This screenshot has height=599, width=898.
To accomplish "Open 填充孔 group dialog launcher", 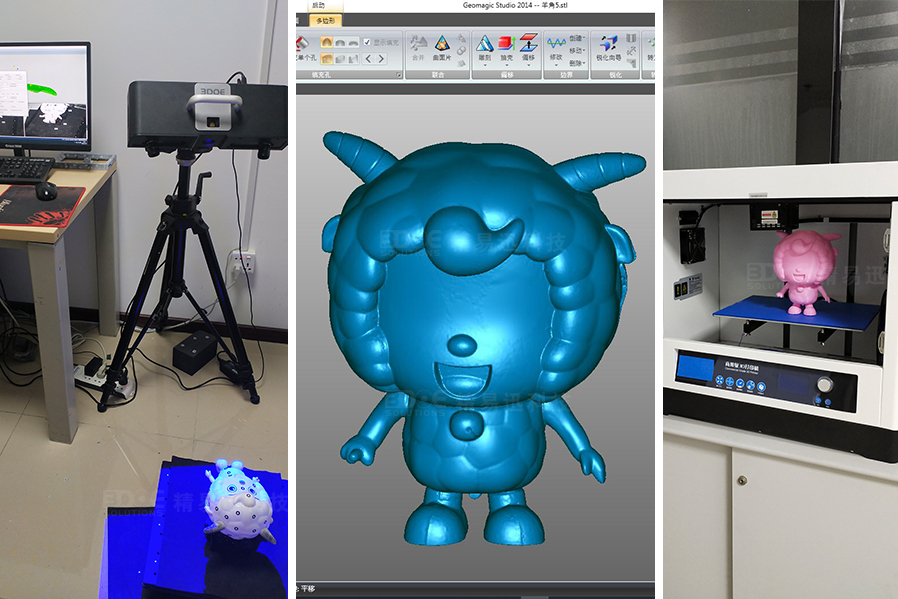I will click(x=399, y=75).
